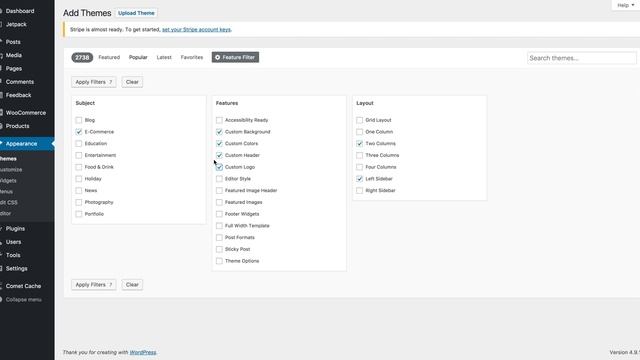Check the Right Sidebar checkbox
This screenshot has height=360, width=640.
[x=360, y=191]
